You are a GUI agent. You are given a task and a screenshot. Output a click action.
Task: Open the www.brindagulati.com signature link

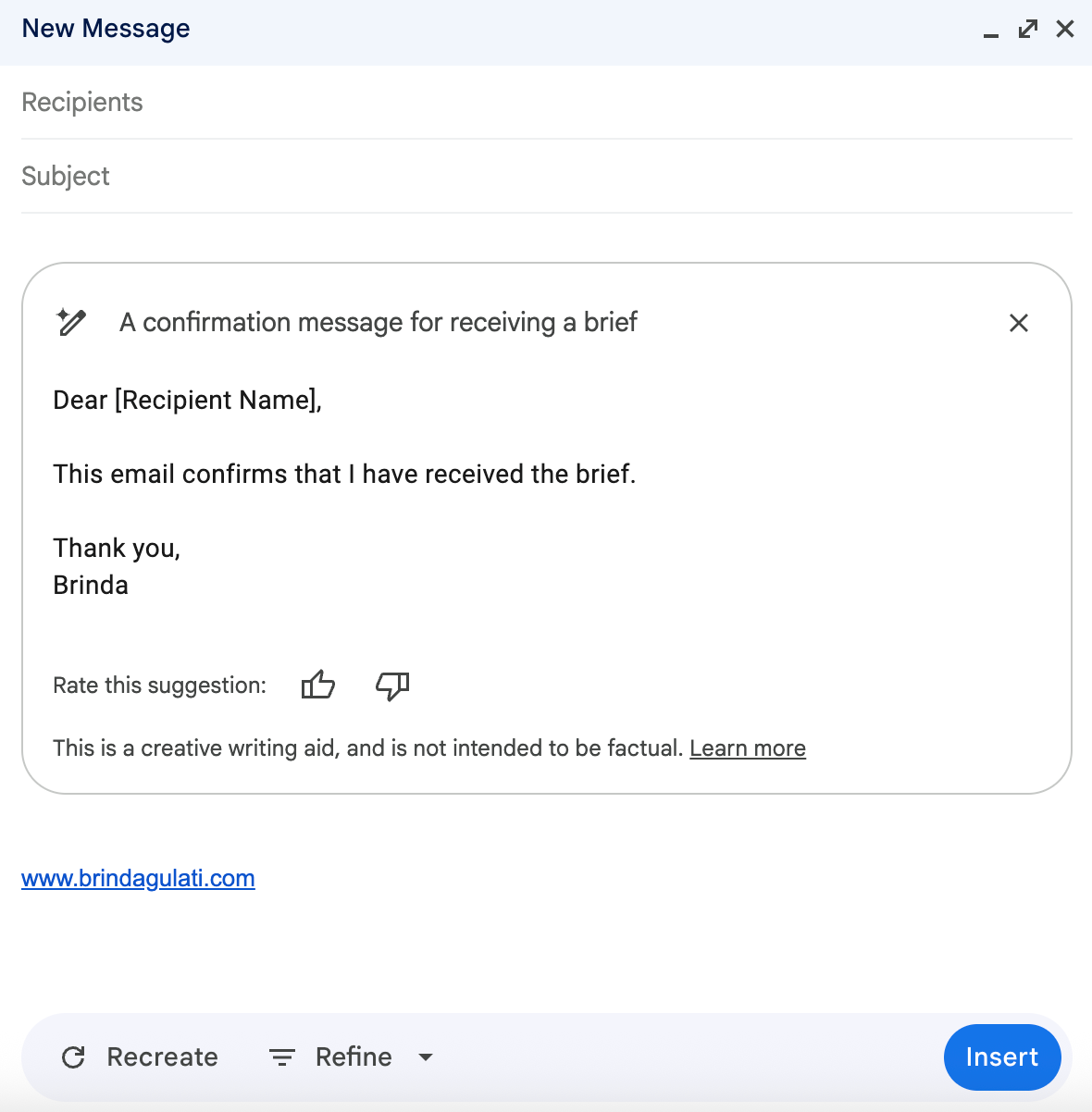[138, 878]
